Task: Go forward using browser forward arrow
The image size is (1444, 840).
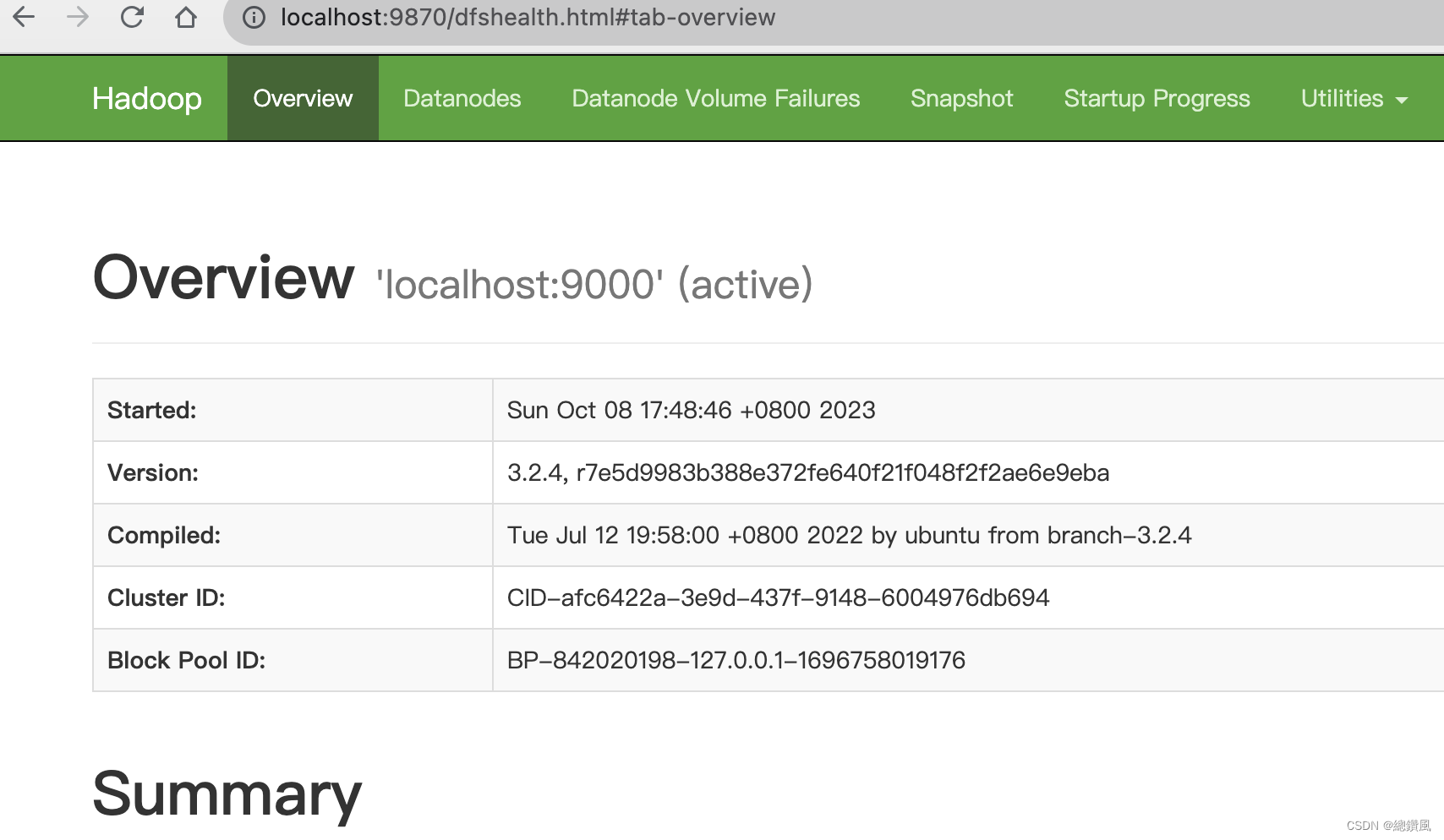Action: [x=78, y=17]
